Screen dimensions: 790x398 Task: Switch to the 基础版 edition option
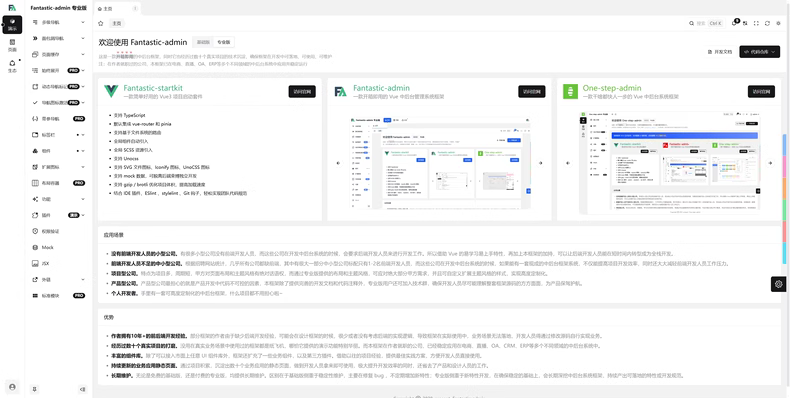click(x=203, y=42)
